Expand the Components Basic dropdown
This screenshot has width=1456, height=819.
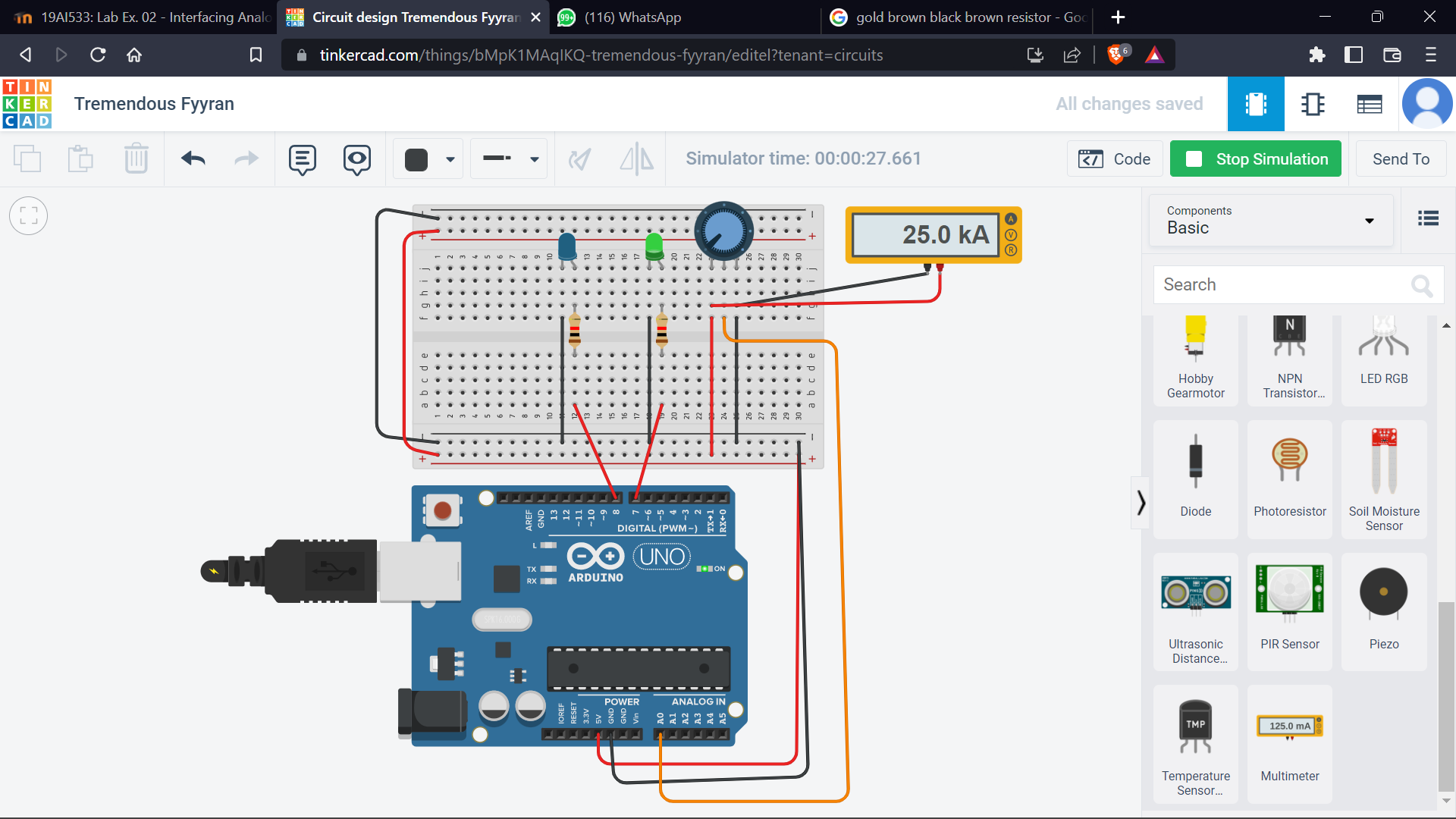coord(1271,221)
